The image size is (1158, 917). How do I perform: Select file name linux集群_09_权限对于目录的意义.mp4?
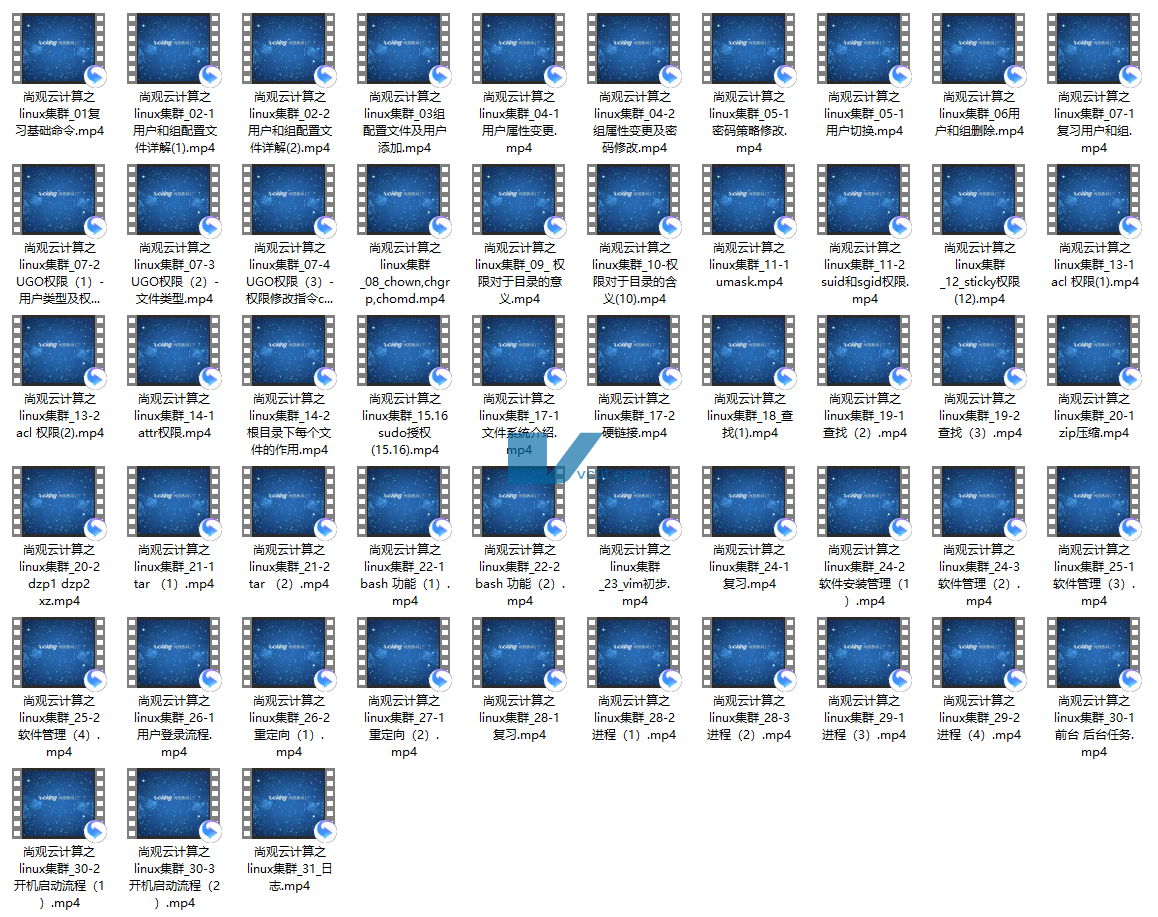coord(519,273)
